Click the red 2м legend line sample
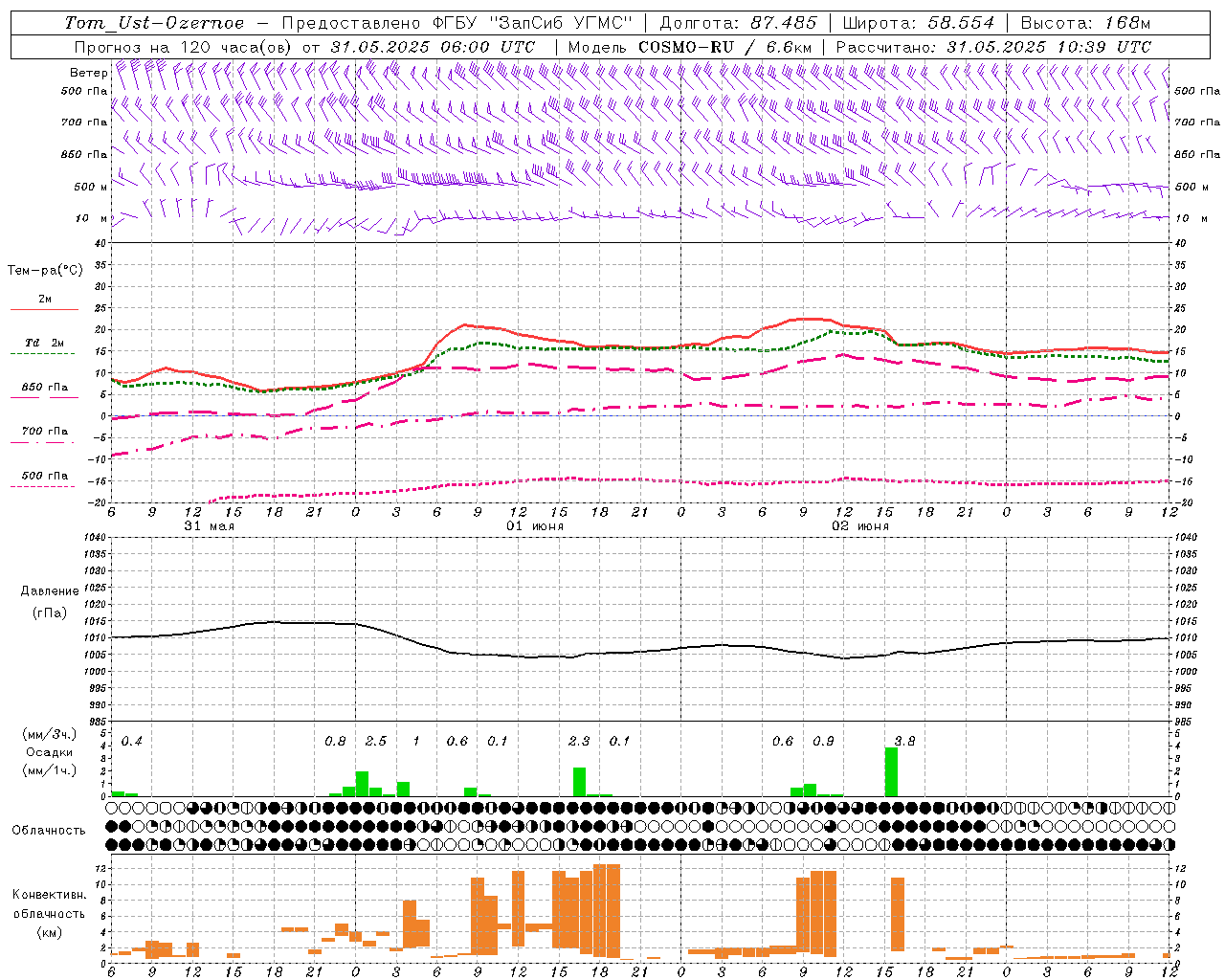 44,310
